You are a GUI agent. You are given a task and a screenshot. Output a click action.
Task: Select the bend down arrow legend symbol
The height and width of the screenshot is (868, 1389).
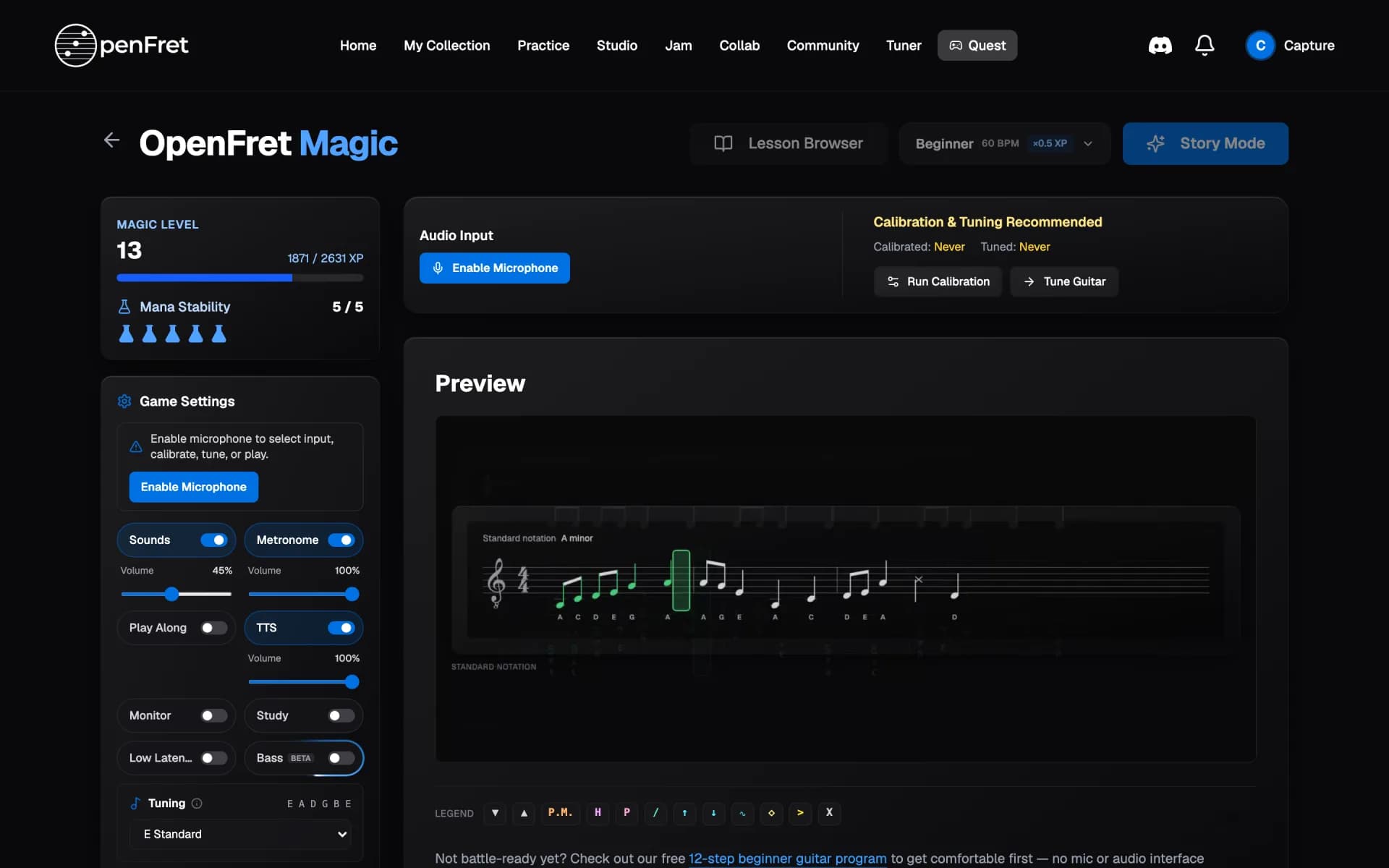coord(713,813)
